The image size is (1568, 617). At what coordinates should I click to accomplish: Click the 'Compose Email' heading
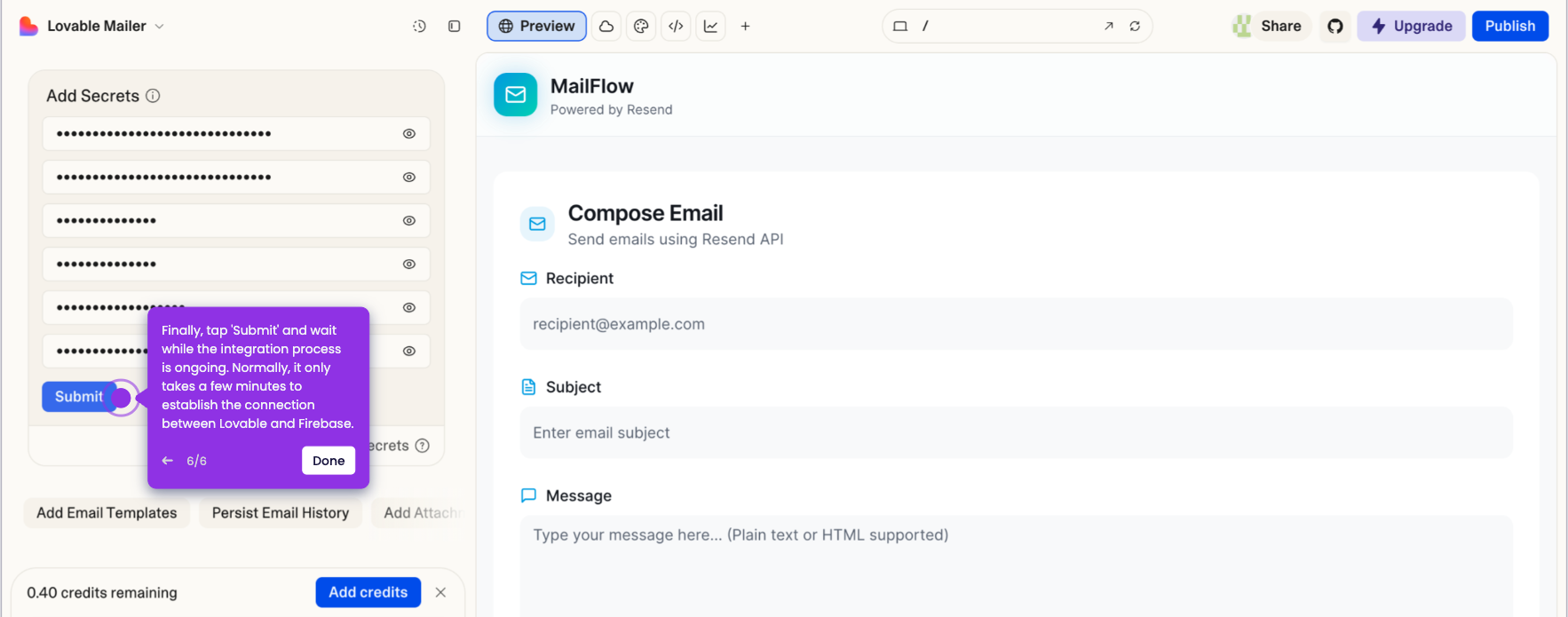[x=645, y=213]
